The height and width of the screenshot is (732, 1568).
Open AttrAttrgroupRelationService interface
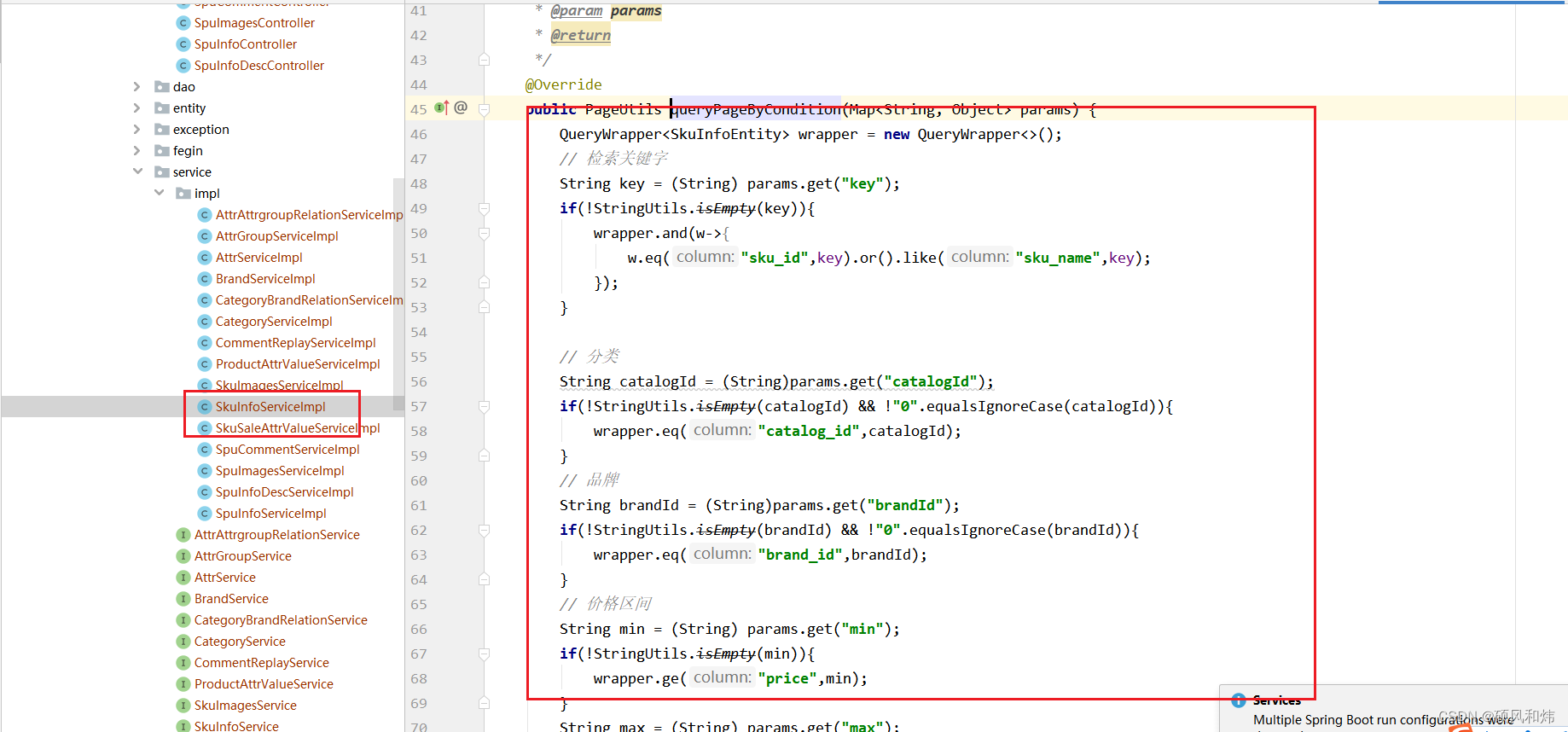276,535
